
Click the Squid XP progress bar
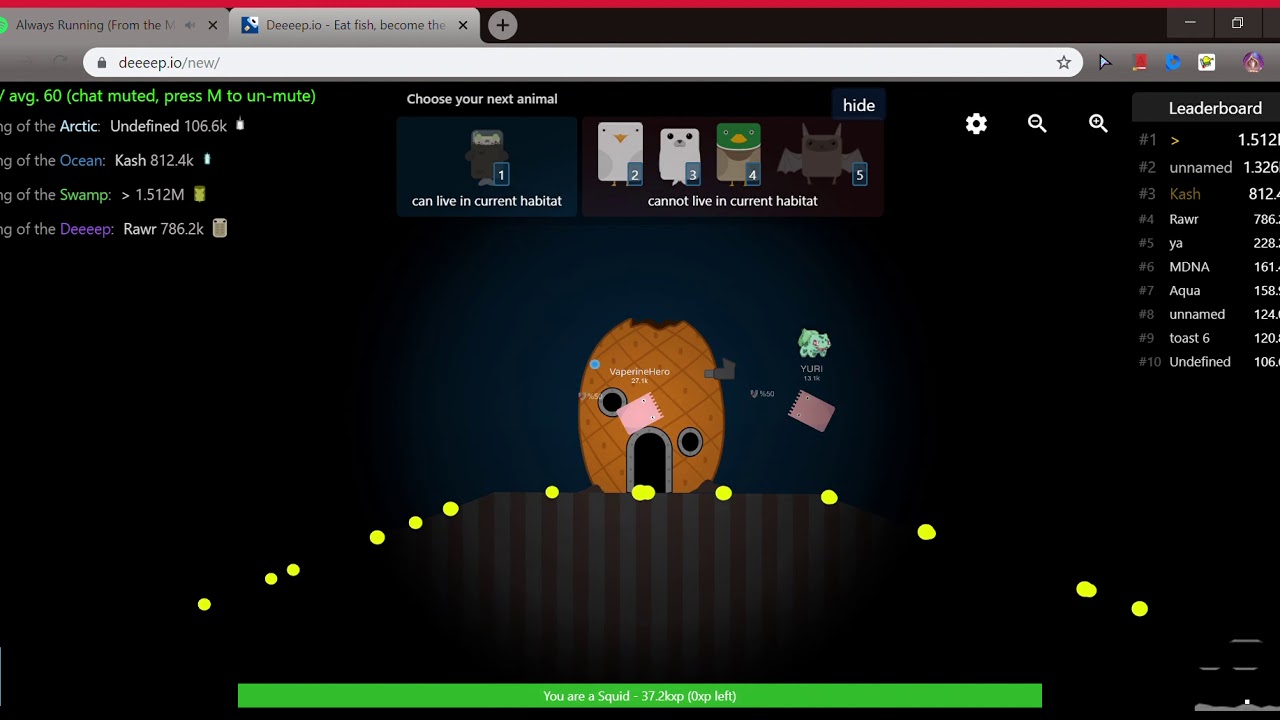[640, 696]
